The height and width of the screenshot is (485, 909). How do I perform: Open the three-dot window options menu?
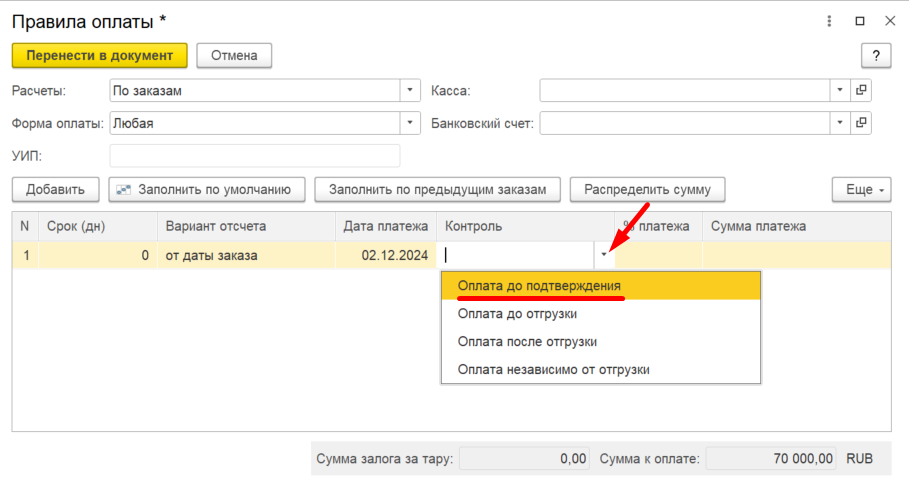coord(829,21)
